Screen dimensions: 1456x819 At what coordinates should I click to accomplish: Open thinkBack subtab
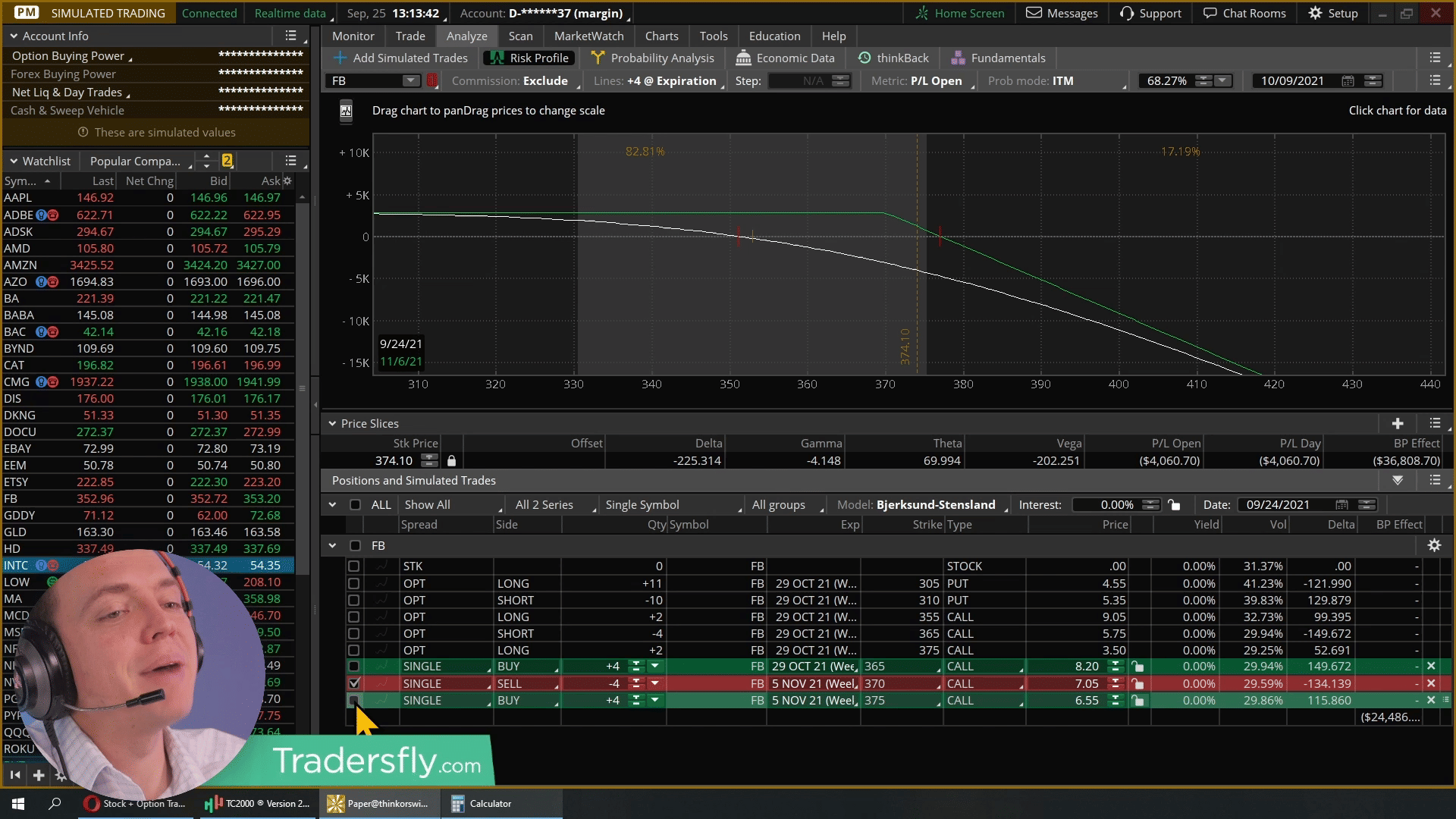pos(893,58)
